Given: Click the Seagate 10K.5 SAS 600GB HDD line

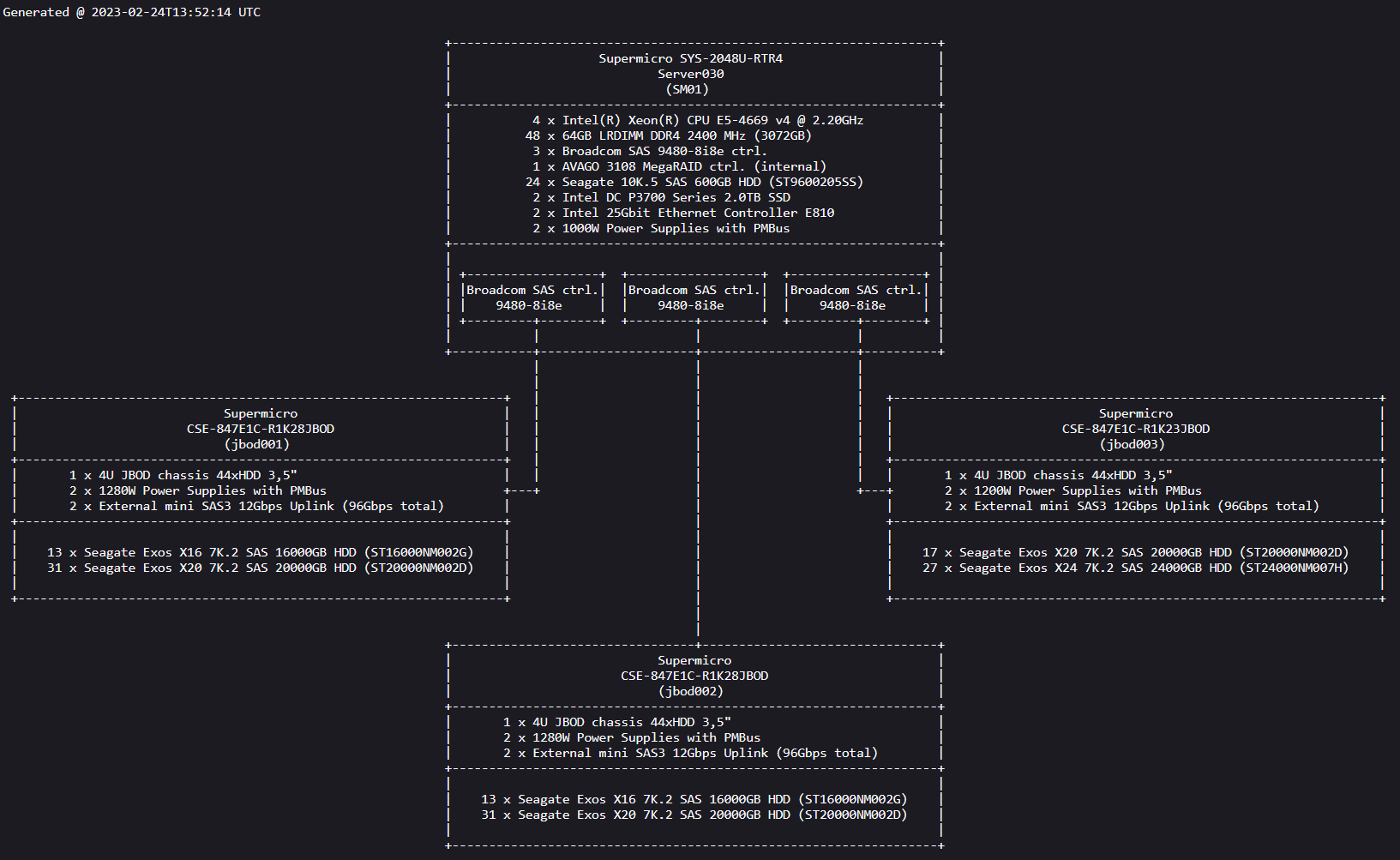Looking at the screenshot, I should 694,182.
